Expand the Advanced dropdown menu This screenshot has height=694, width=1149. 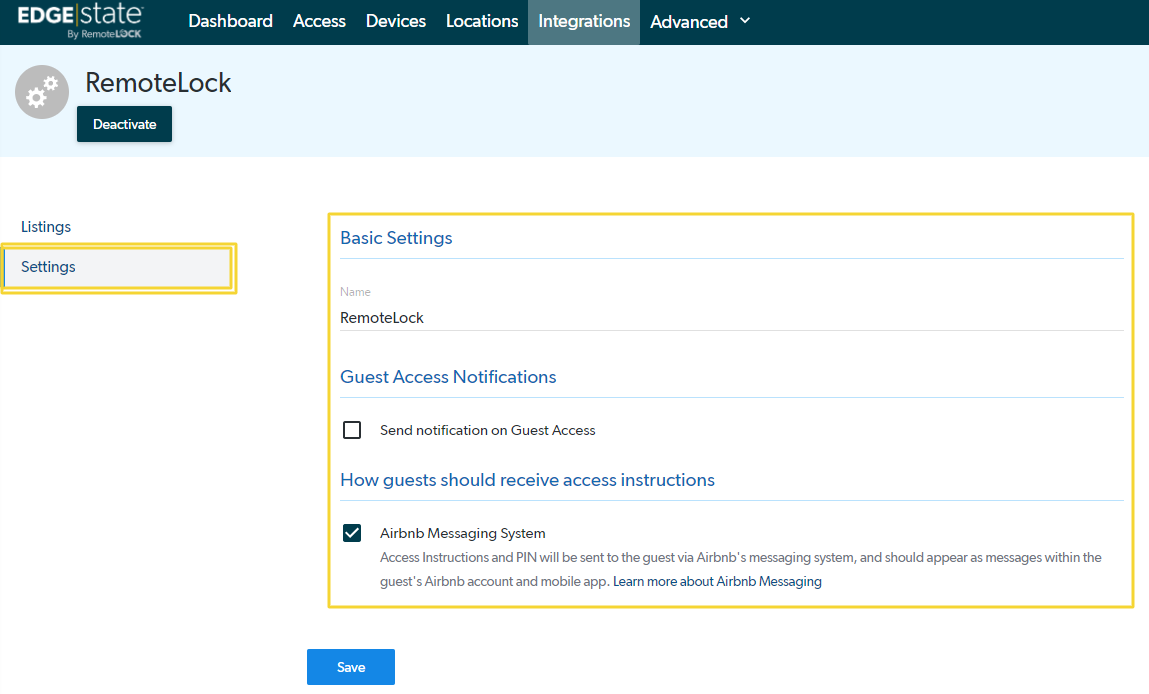click(700, 22)
